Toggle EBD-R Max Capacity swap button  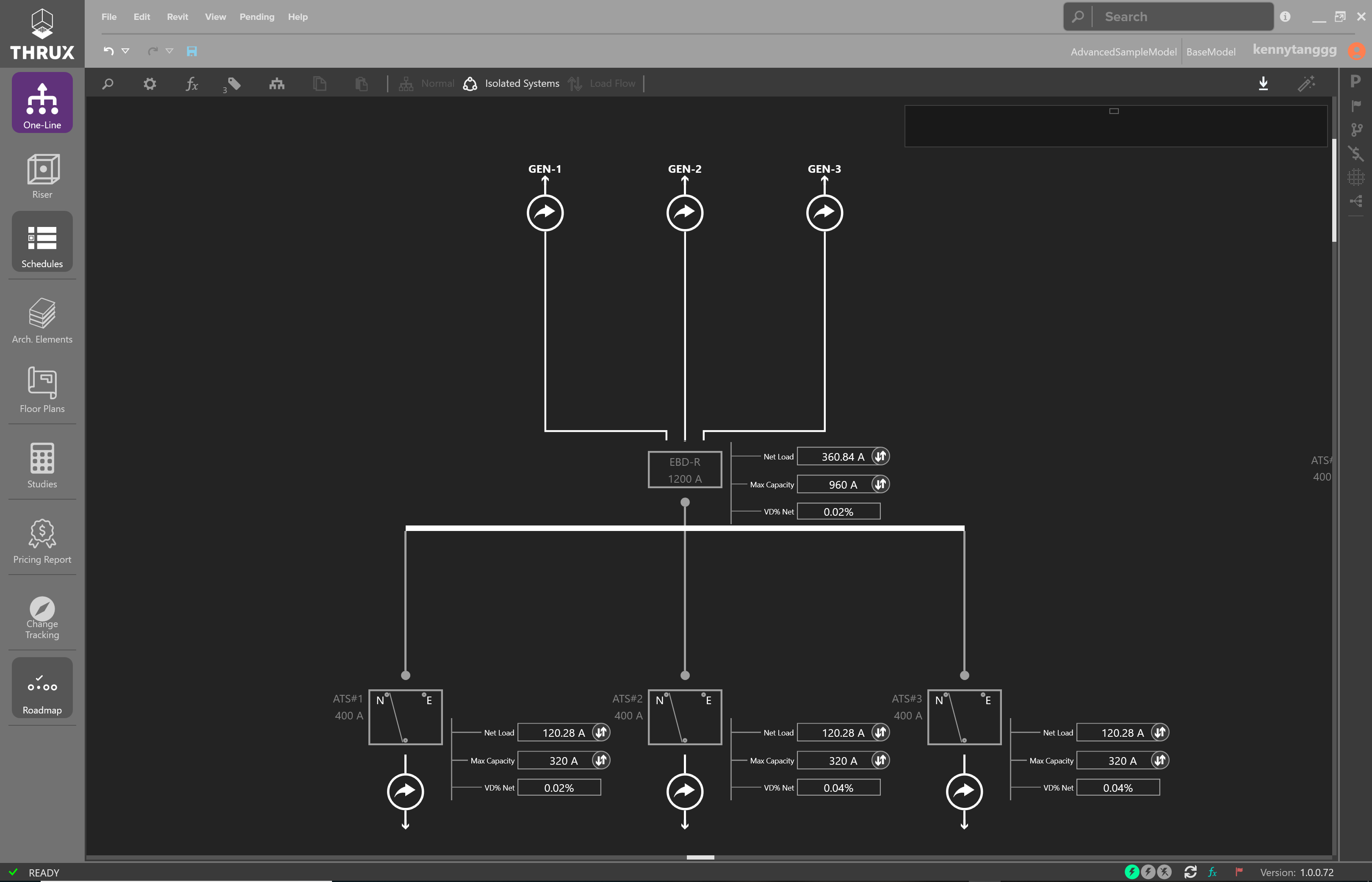tap(880, 484)
